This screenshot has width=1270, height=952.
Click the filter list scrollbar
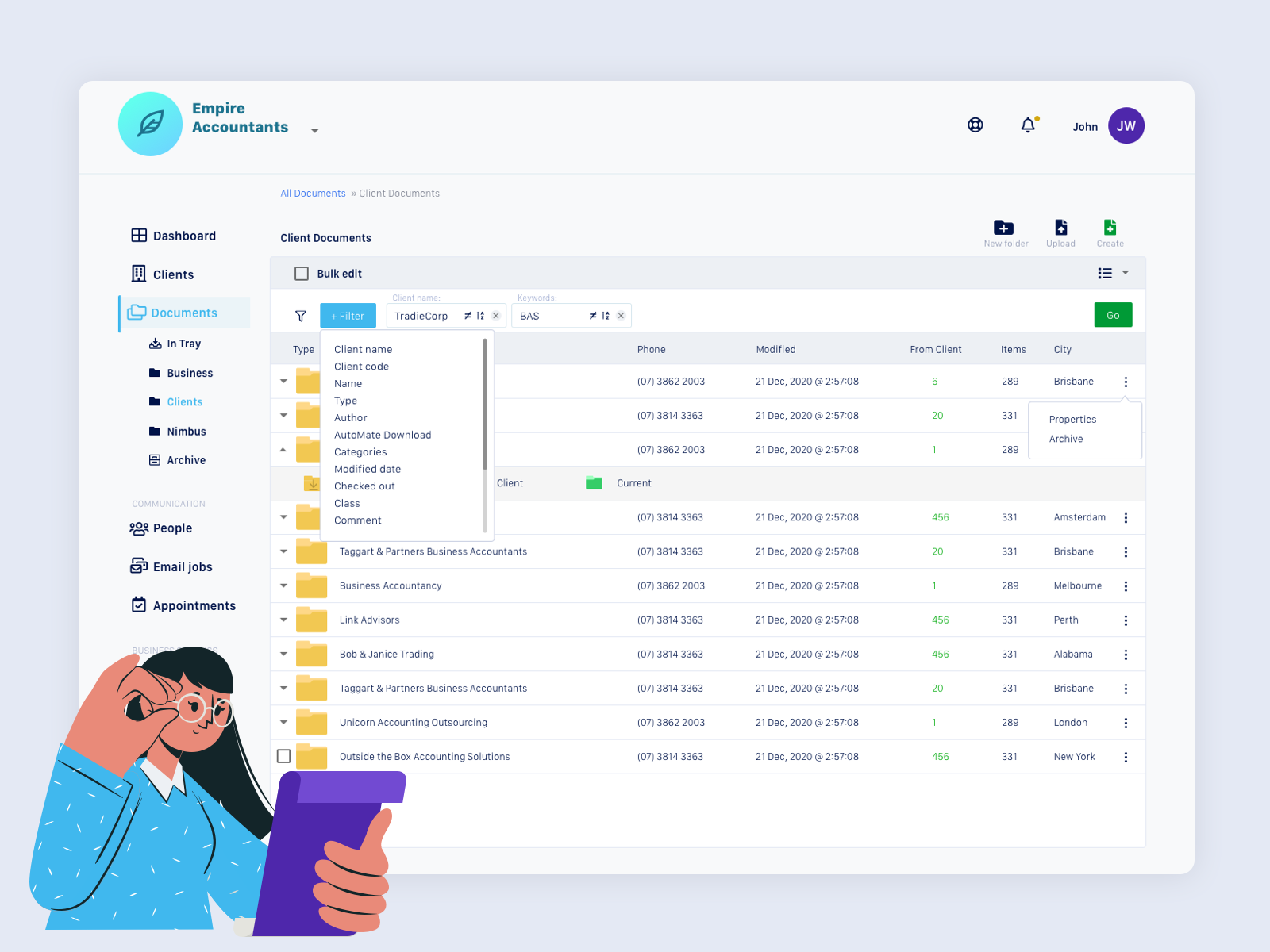click(x=485, y=405)
